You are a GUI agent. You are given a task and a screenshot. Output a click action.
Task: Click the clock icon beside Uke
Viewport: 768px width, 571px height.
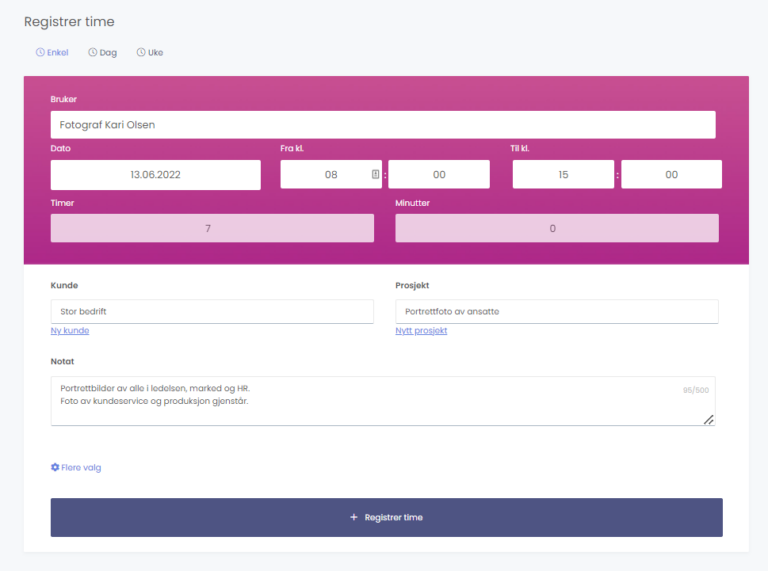141,52
